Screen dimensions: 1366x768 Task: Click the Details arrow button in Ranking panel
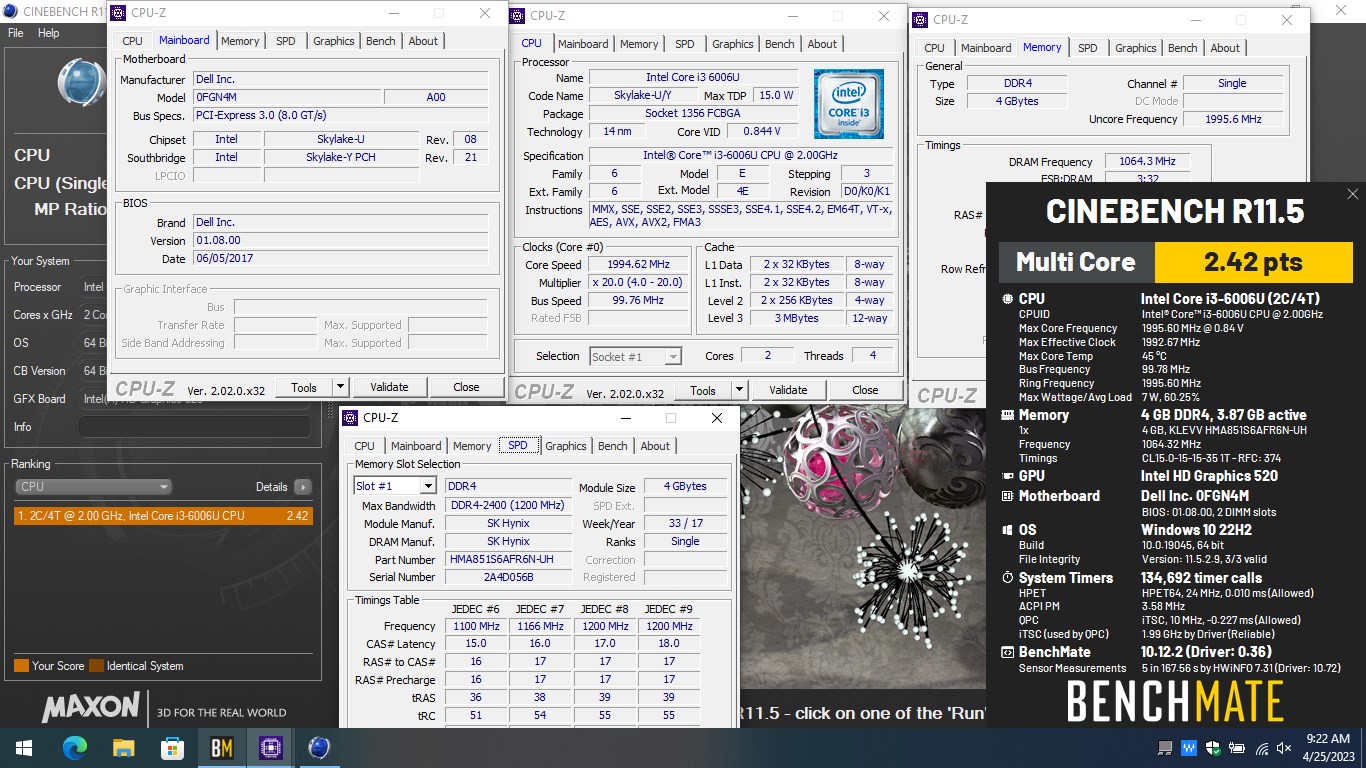pyautogui.click(x=303, y=487)
